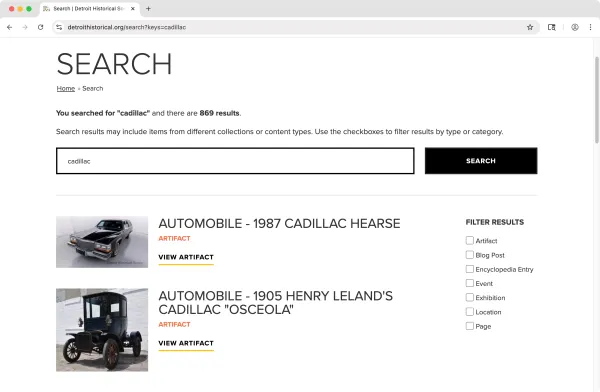600x392 pixels.
Task: Open 1905 Henry Leland's Cadillac Osceola title
Action: click(x=276, y=303)
